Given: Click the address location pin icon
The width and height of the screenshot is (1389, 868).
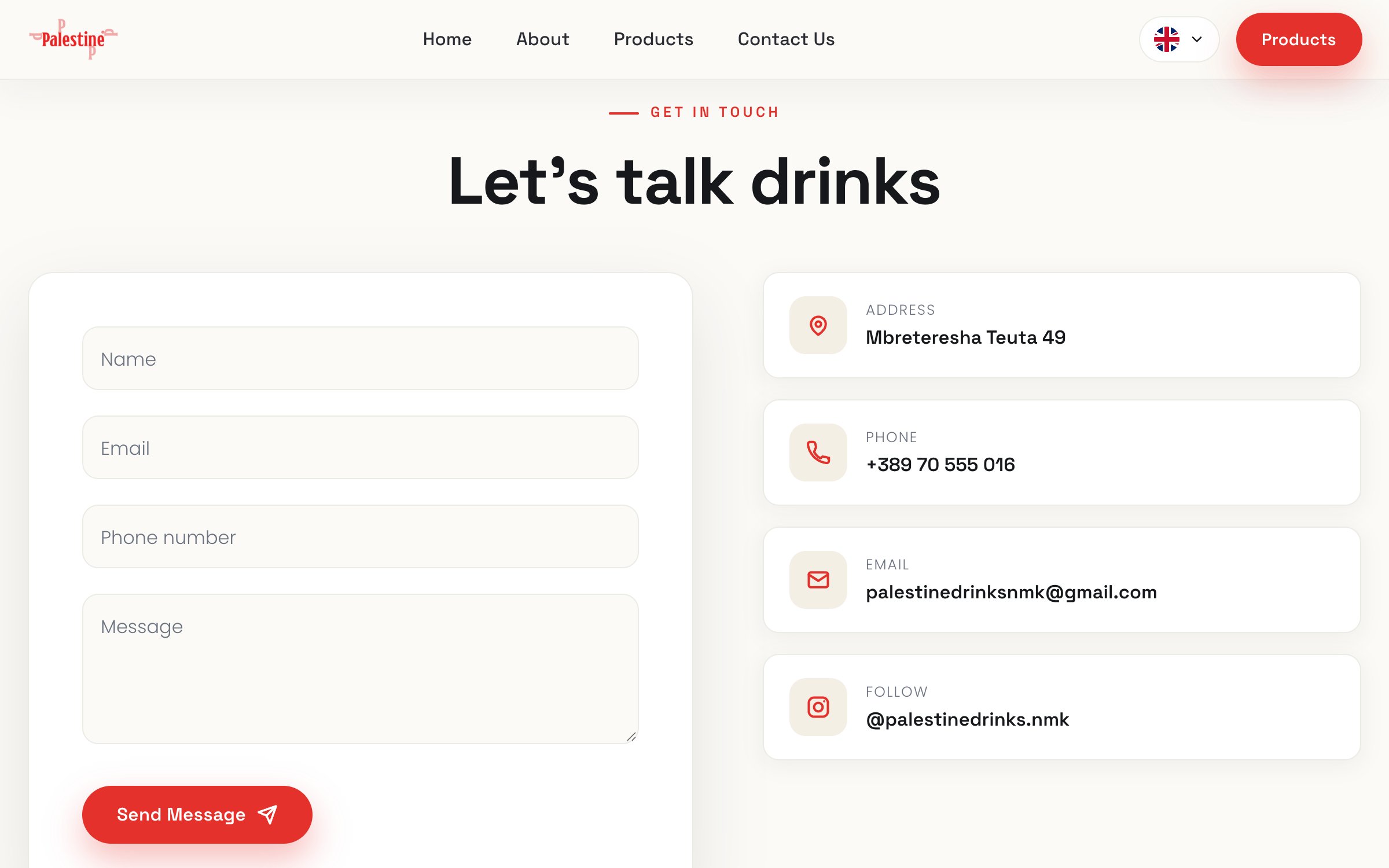Looking at the screenshot, I should click(818, 326).
